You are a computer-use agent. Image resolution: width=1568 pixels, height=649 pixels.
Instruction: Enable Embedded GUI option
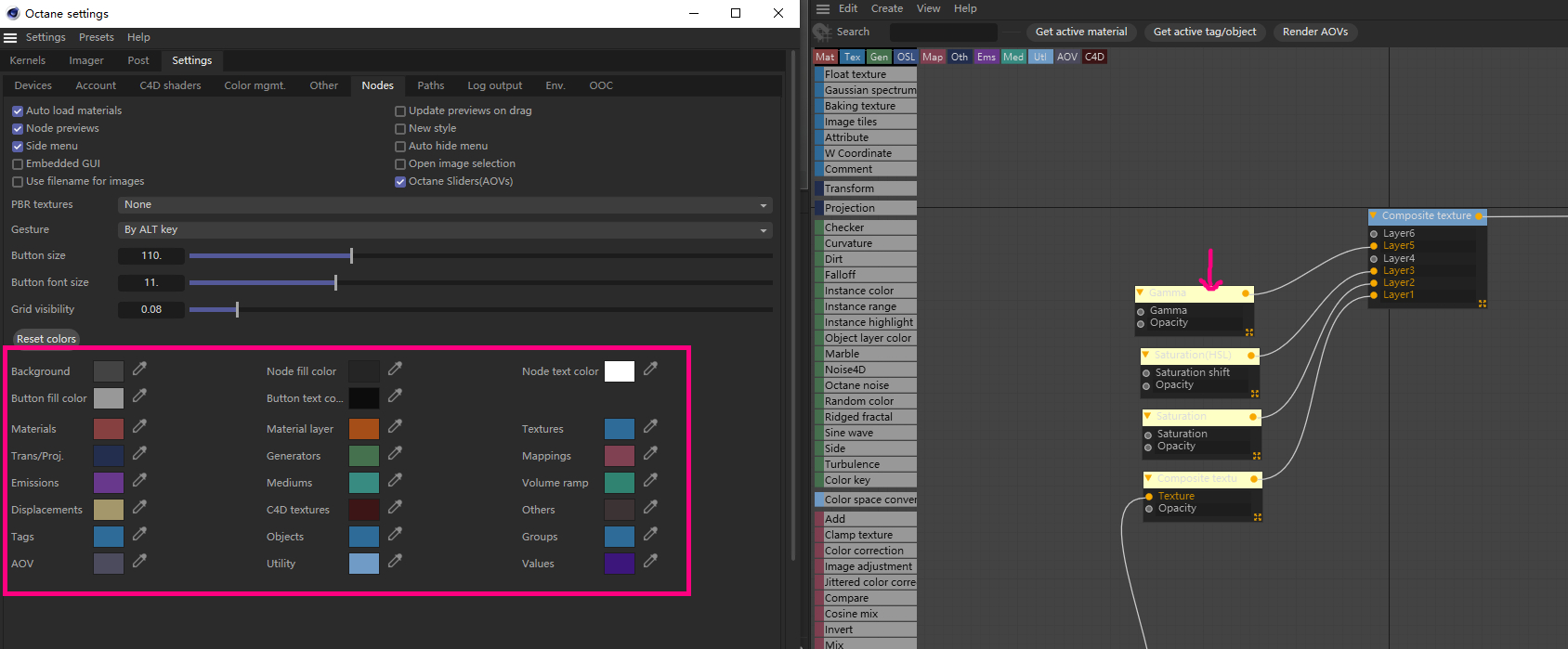tap(18, 164)
